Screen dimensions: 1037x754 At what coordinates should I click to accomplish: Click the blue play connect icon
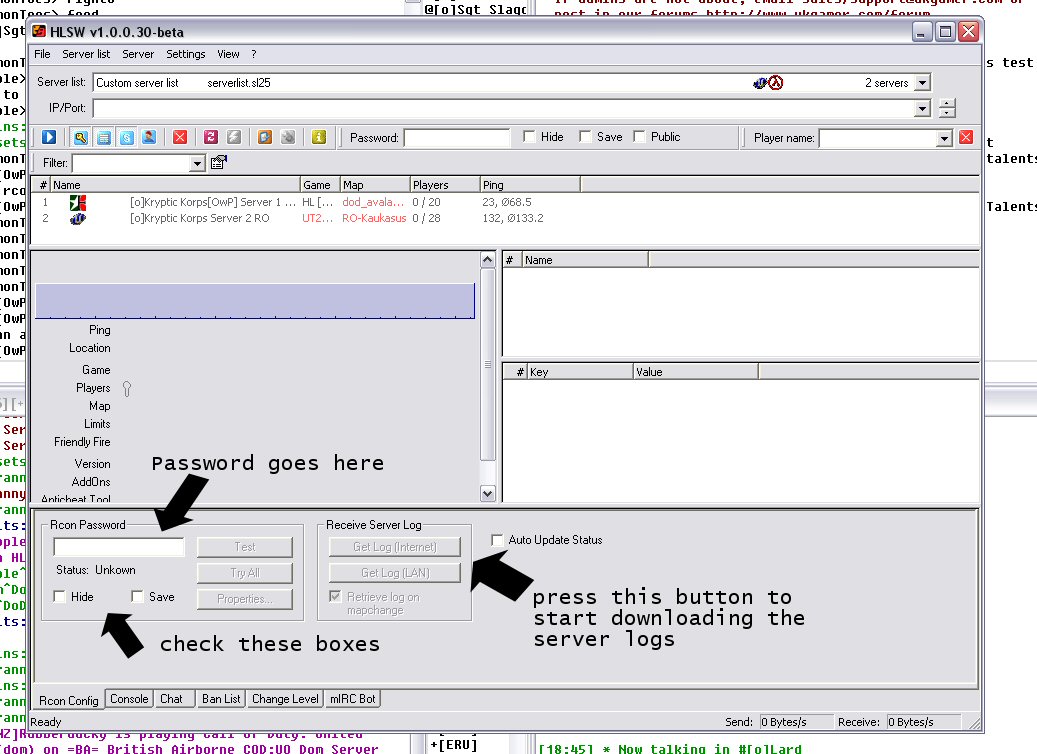click(x=49, y=137)
